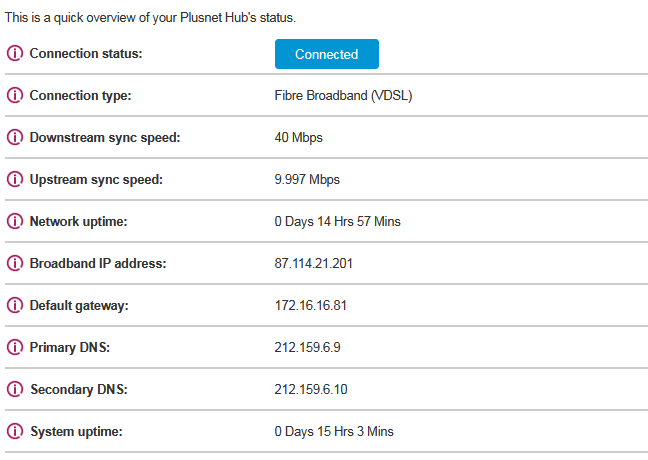Screen dimensions: 648x460
Task: Show info for Network uptime row
Action: click(x=15, y=222)
